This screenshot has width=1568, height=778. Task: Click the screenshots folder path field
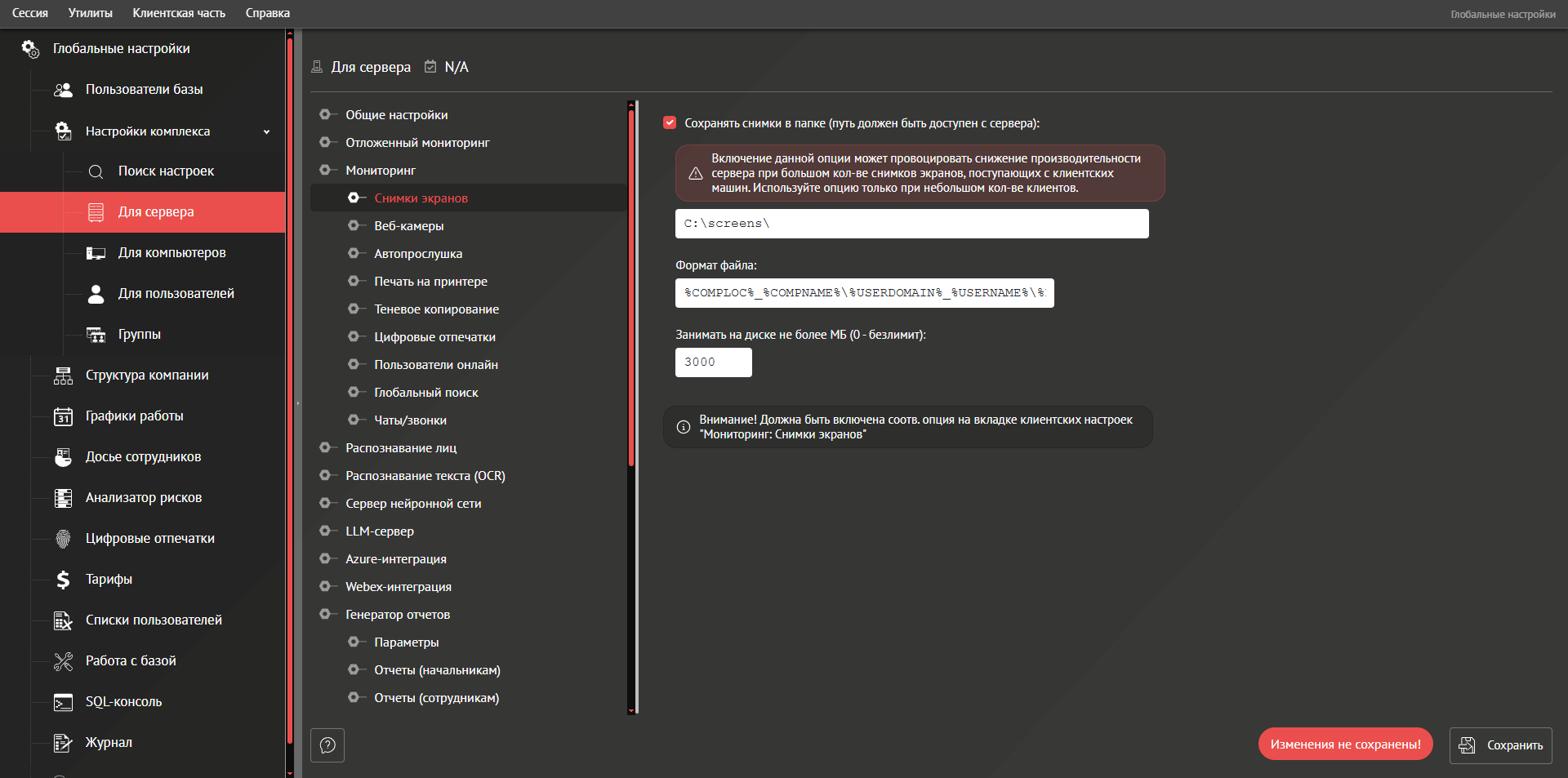(x=911, y=224)
